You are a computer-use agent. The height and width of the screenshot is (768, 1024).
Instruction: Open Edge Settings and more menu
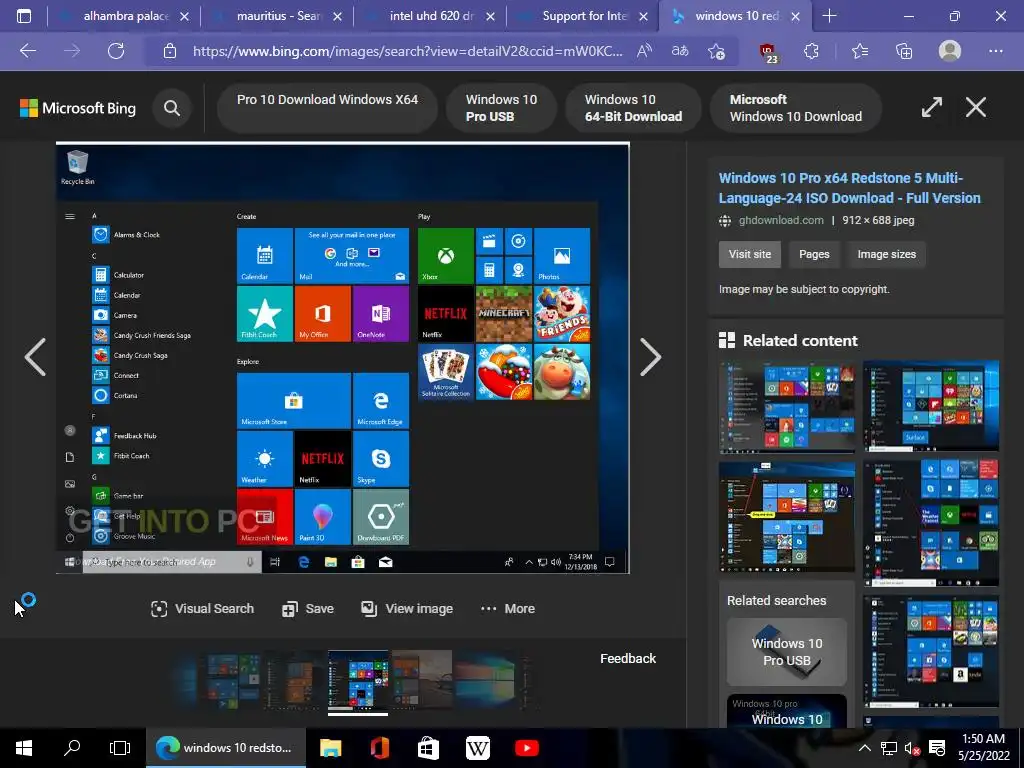click(x=995, y=51)
